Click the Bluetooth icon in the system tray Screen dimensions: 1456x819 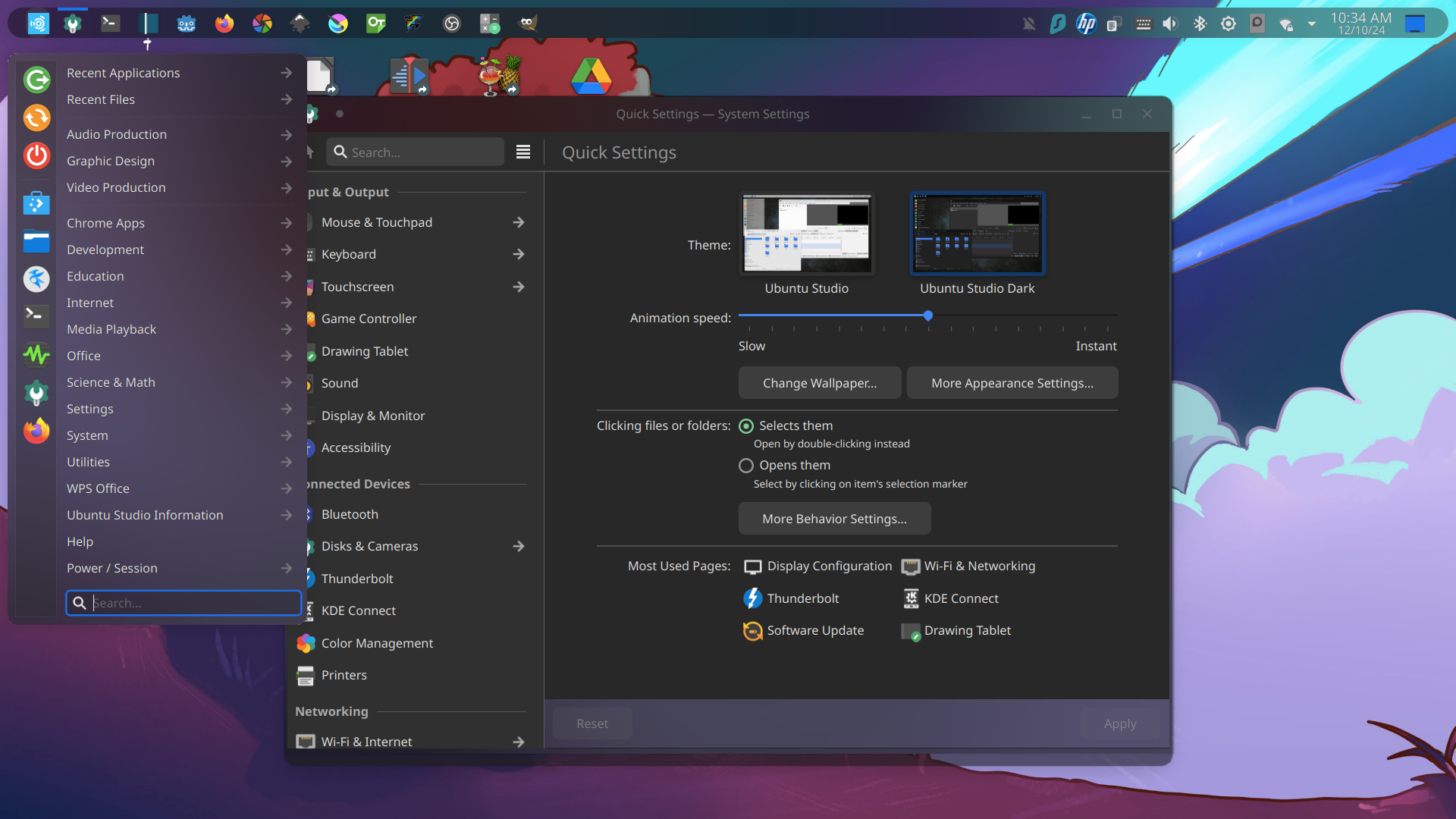(x=1200, y=24)
